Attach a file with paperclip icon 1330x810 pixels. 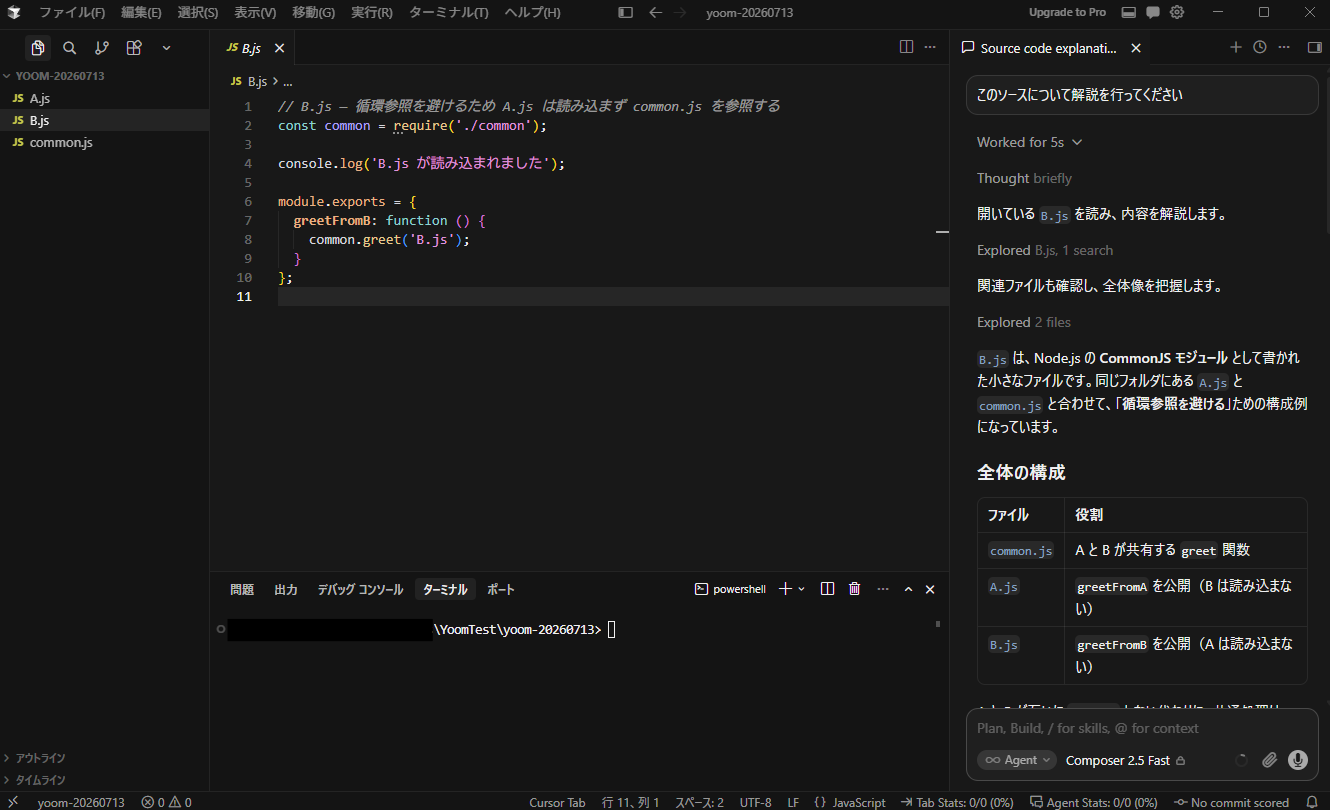click(1269, 760)
